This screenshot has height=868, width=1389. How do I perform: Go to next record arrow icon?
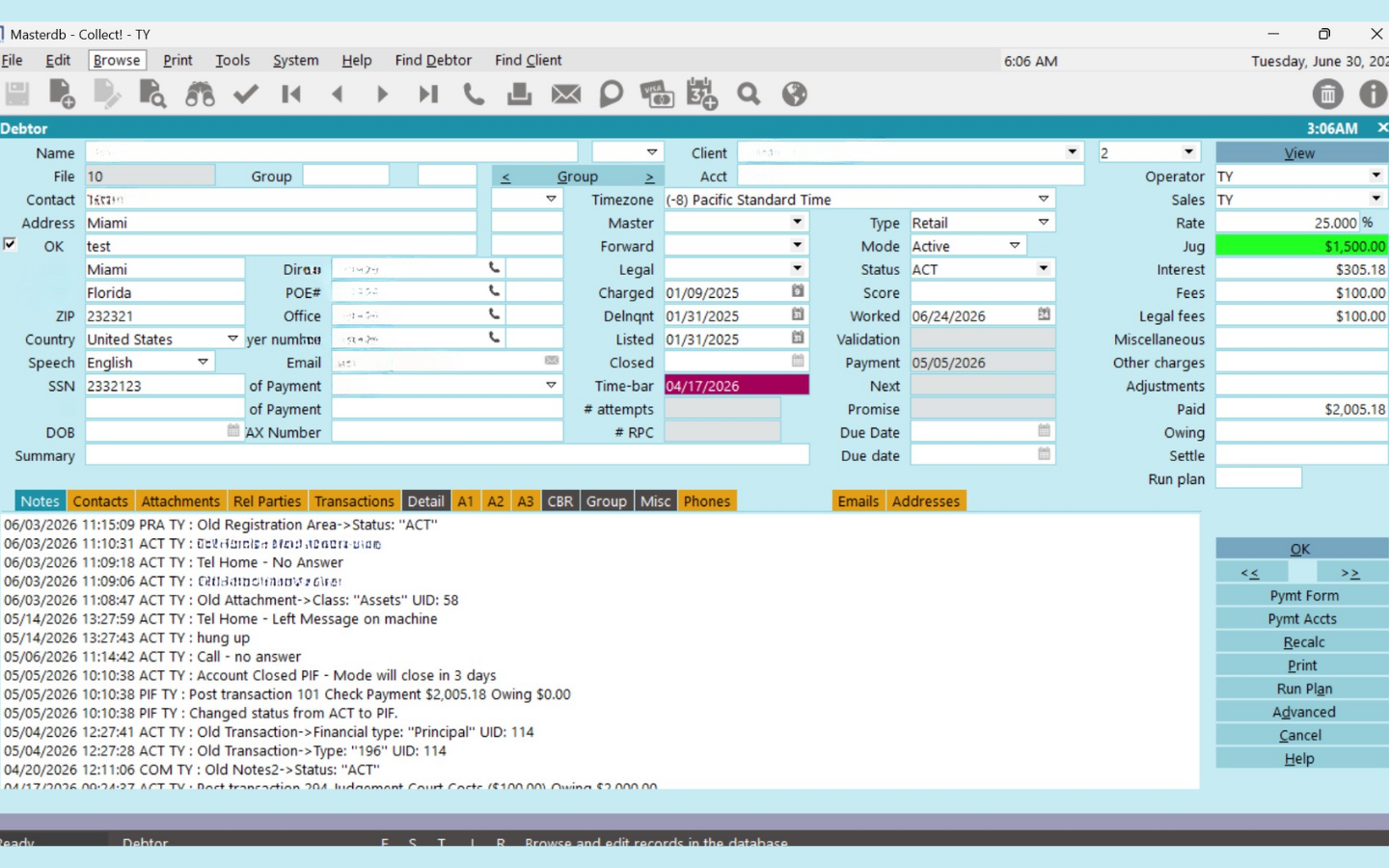point(382,95)
